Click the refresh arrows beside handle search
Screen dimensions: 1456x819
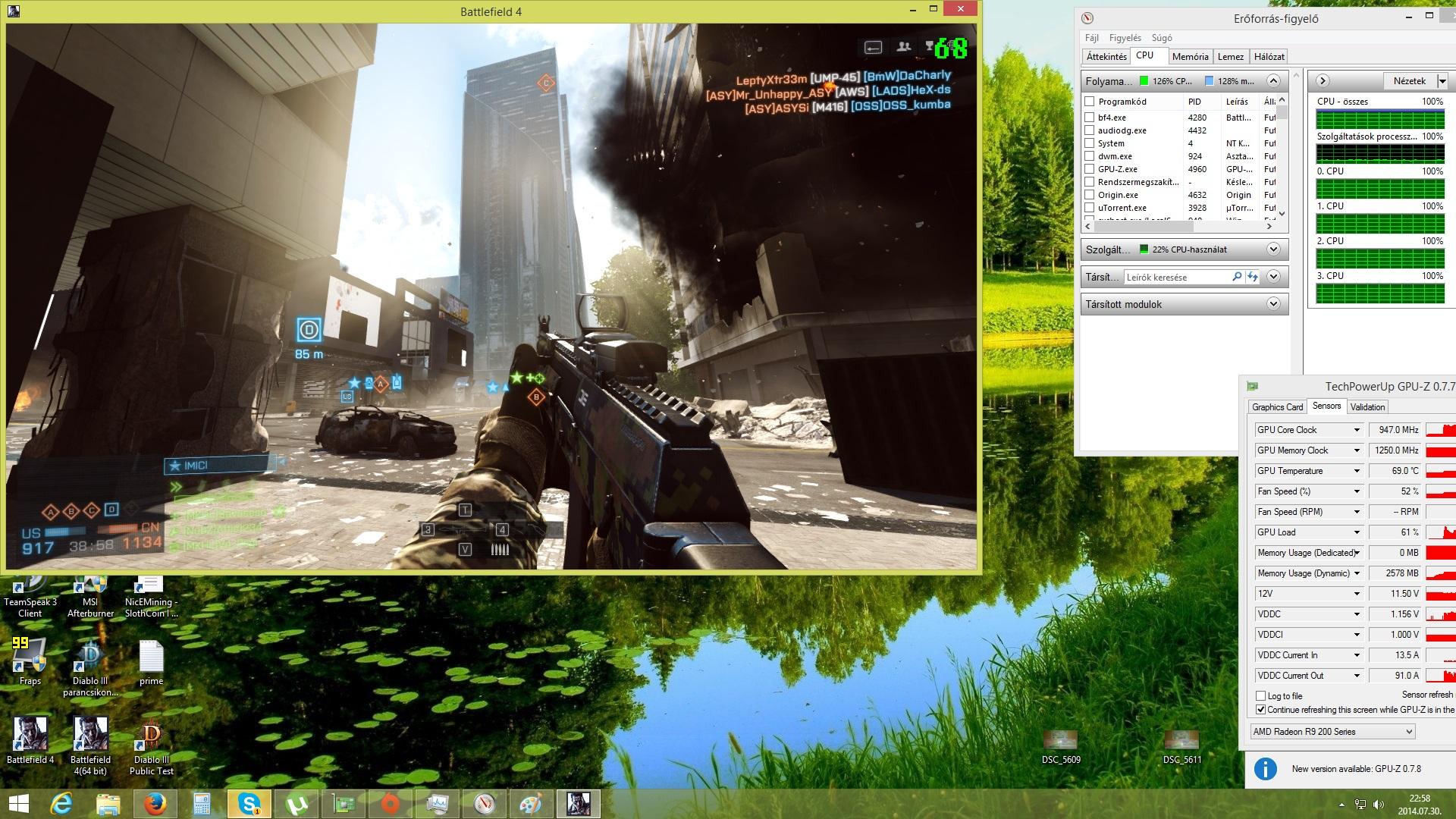(1253, 277)
